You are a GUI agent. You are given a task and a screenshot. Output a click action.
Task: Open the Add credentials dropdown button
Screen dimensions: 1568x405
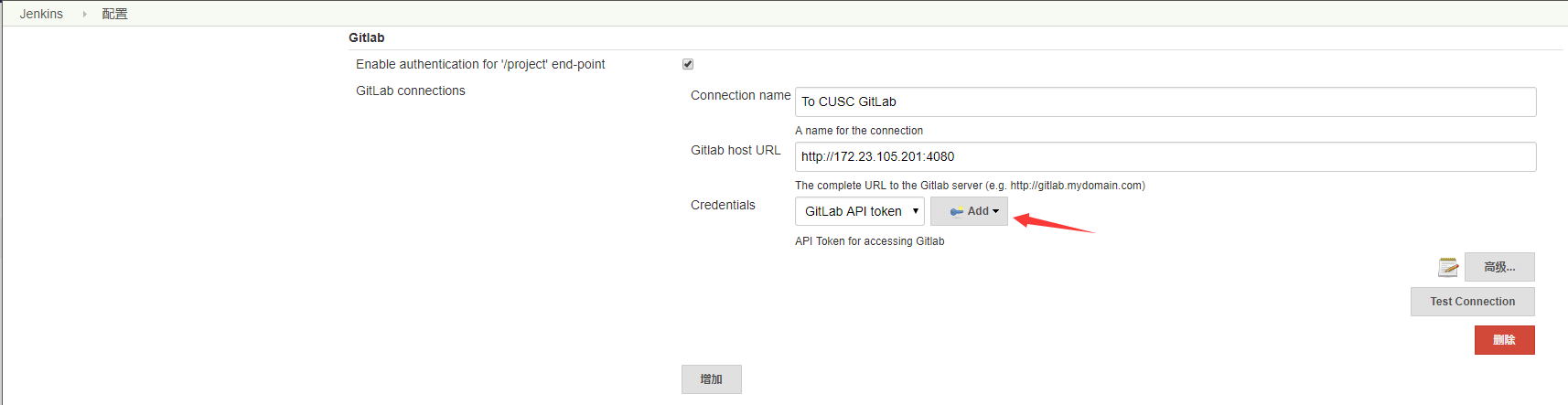click(x=970, y=211)
